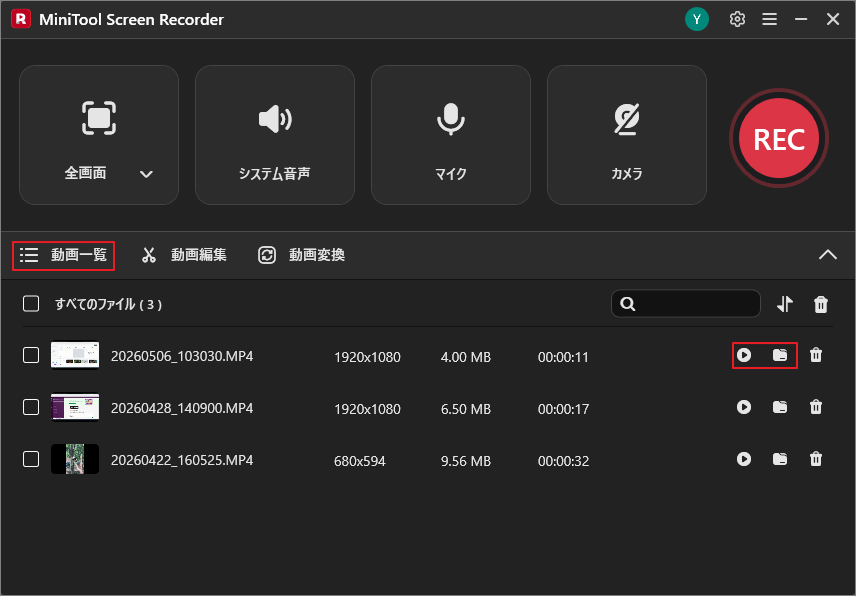
Task: Open the Y user account avatar
Action: click(x=697, y=20)
